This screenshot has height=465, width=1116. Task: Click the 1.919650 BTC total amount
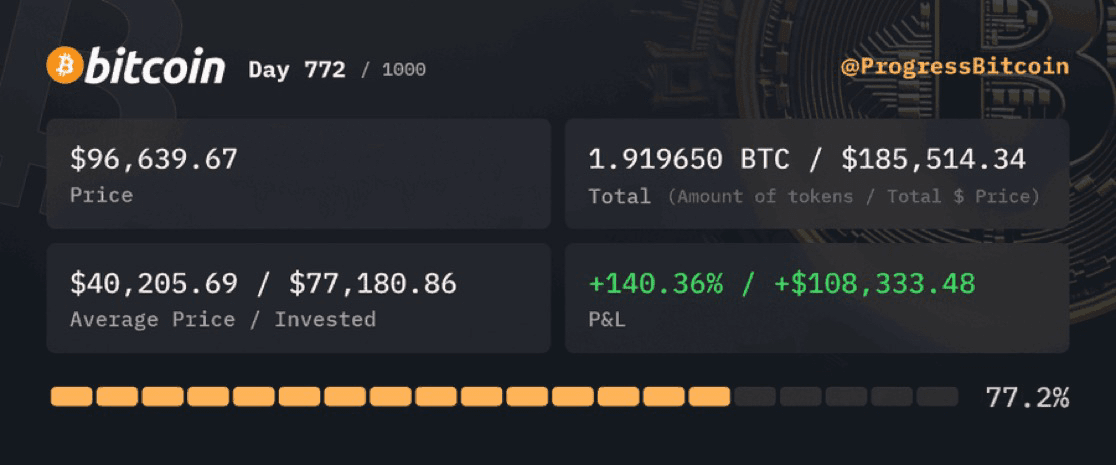pos(688,160)
